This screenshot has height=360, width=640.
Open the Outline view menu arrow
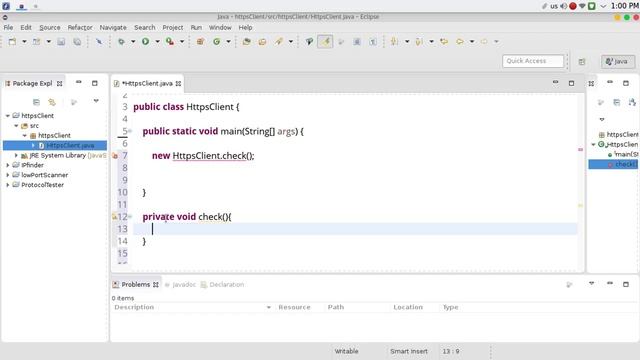pos(602,120)
